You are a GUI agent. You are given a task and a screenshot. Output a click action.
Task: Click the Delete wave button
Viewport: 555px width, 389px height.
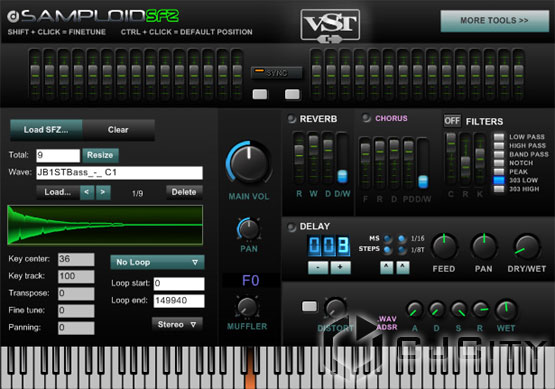(184, 192)
